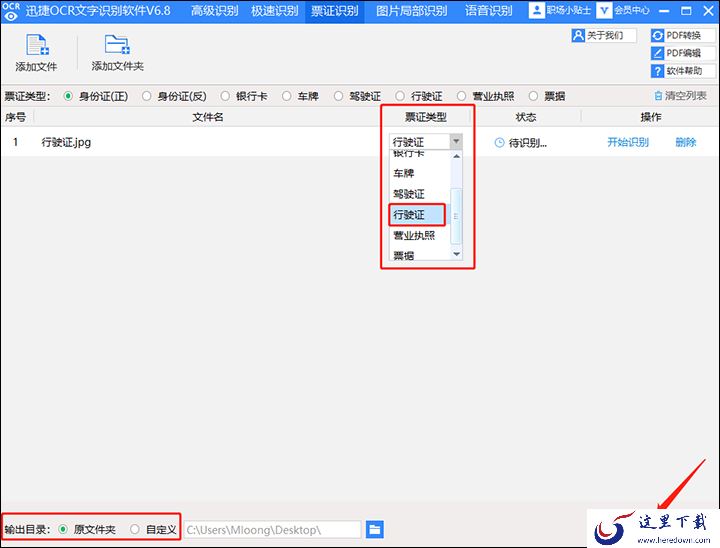Click the dropdown list scroll-down arrow
720x548 pixels.
(x=456, y=254)
